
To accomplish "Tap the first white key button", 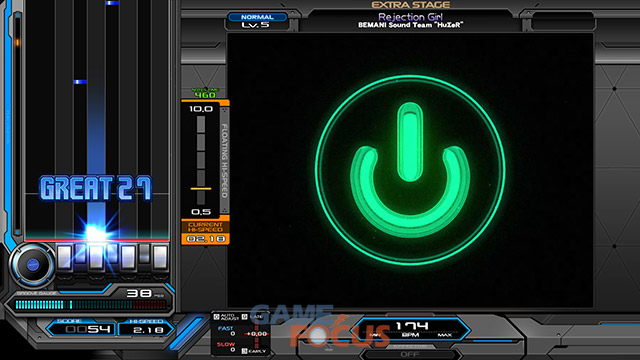I will (x=65, y=257).
